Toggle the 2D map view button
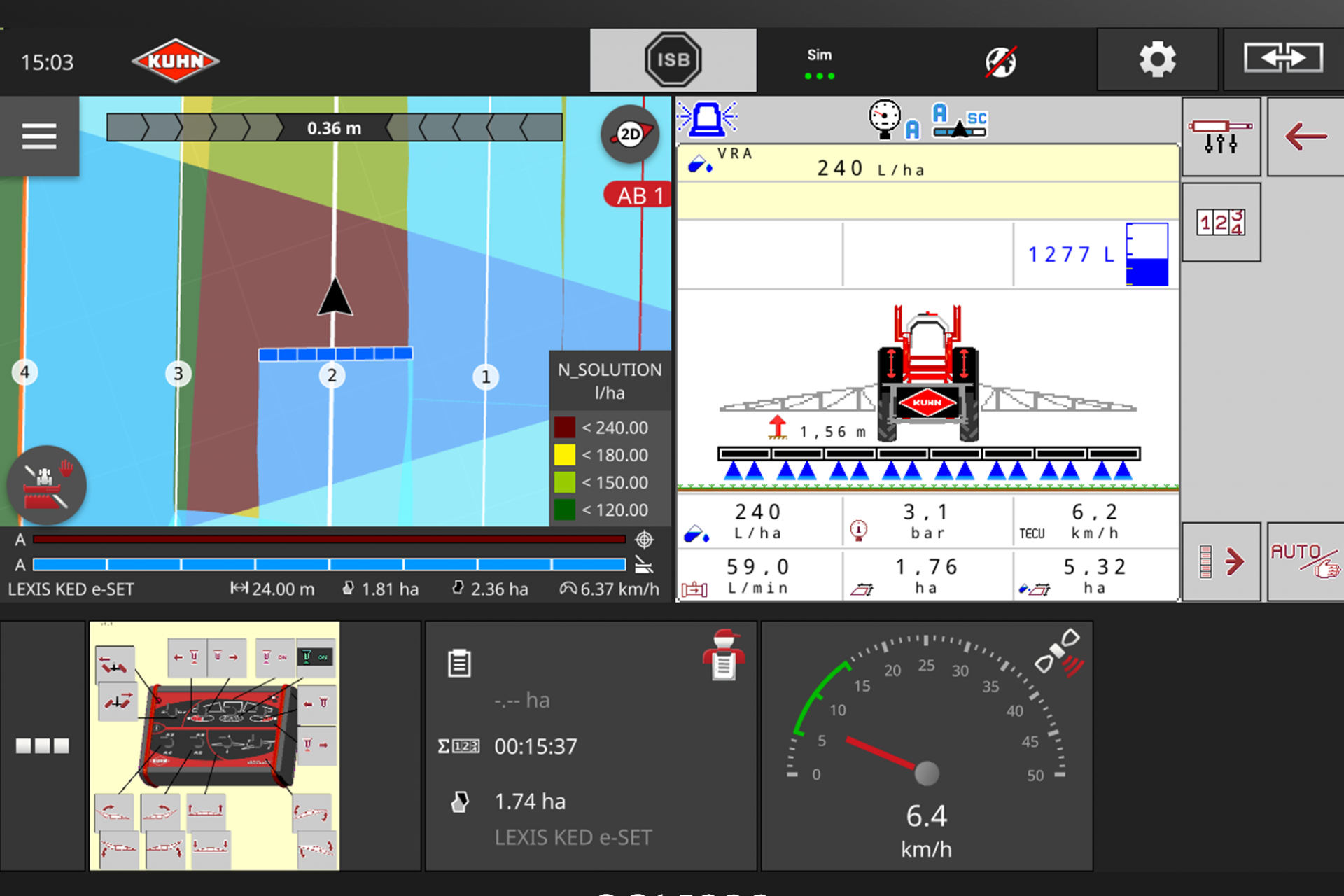The height and width of the screenshot is (896, 1344). [x=630, y=134]
